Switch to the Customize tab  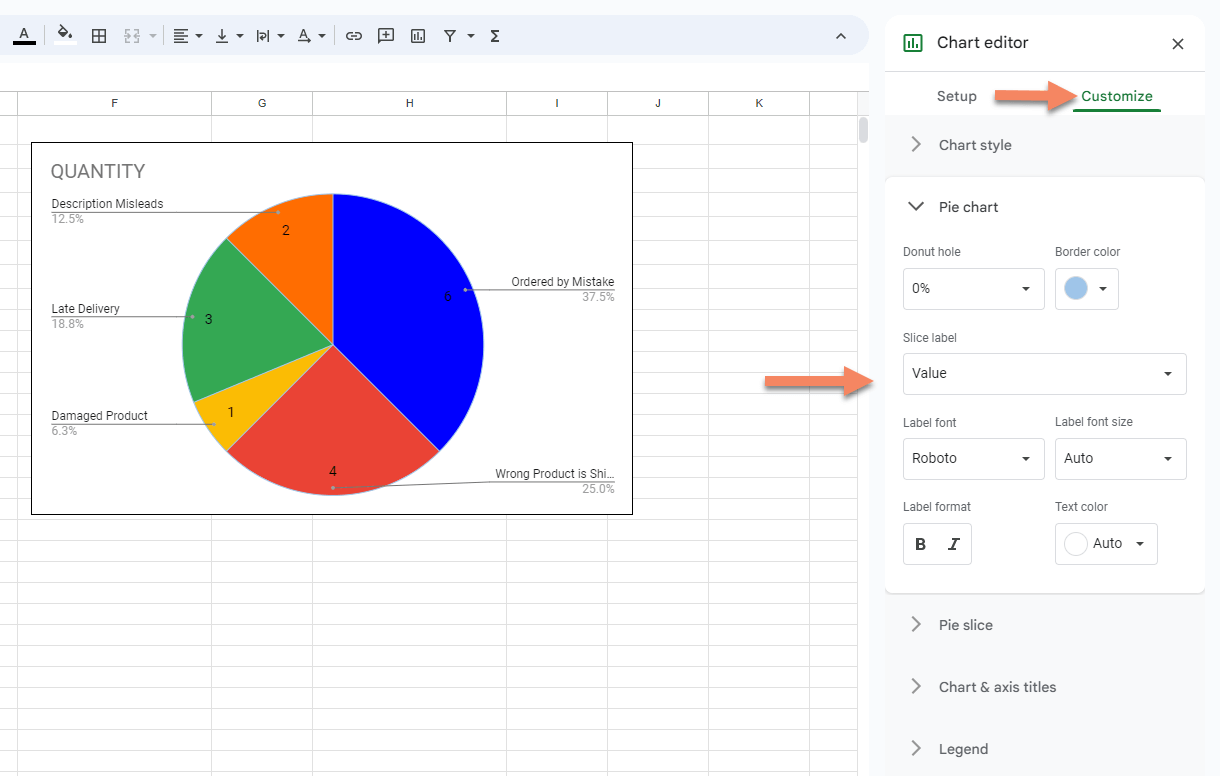click(x=1116, y=96)
